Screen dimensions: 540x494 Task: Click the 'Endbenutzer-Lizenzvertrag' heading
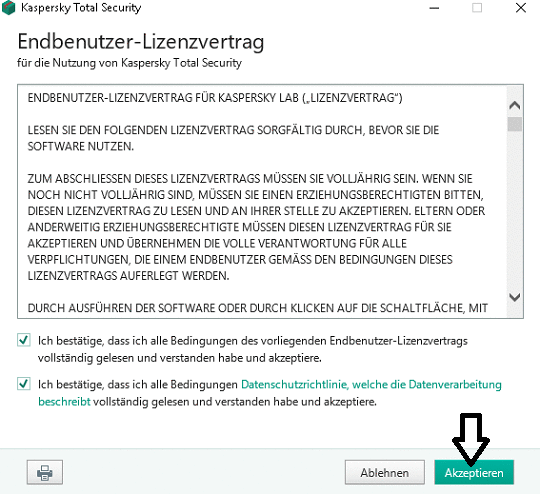pos(141,42)
